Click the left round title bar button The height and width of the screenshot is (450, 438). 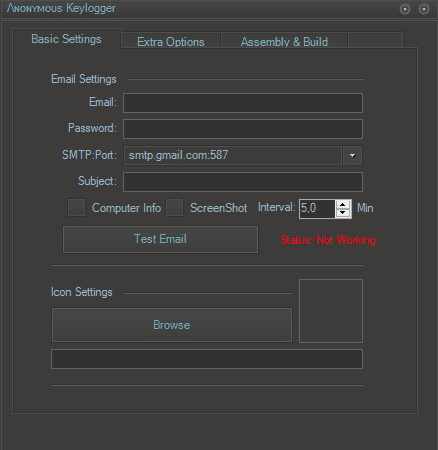pos(405,9)
